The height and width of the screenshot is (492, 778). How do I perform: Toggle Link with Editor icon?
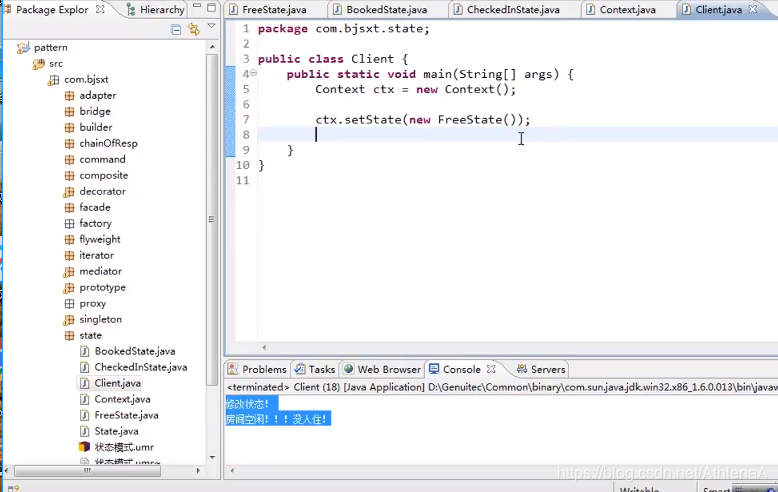(194, 30)
